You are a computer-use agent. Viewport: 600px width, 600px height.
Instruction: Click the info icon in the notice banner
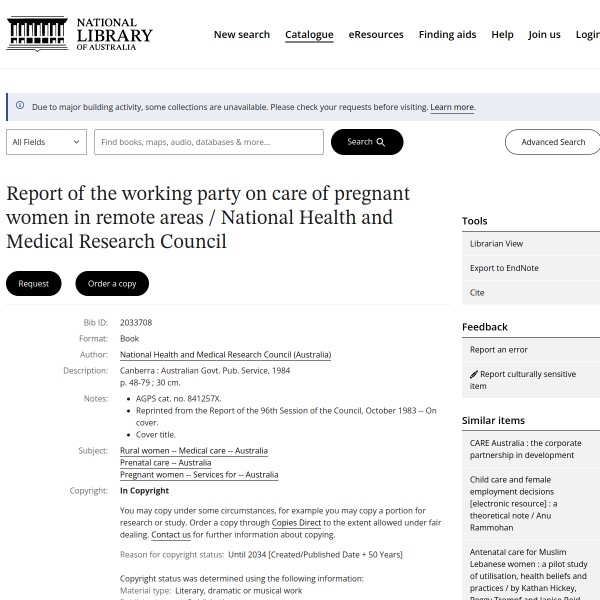20,106
